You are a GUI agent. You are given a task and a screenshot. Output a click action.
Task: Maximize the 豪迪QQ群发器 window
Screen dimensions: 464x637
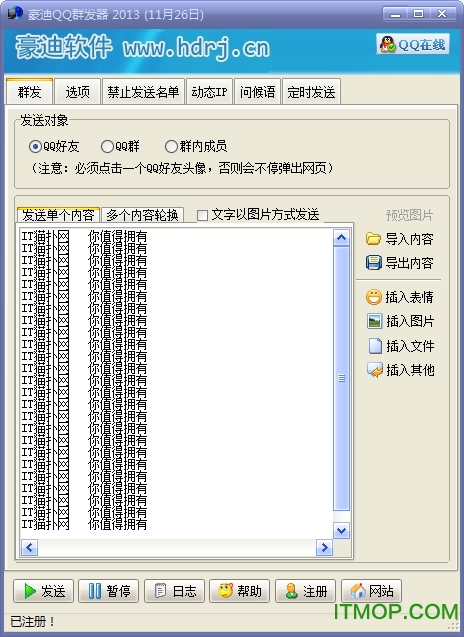pos(418,14)
